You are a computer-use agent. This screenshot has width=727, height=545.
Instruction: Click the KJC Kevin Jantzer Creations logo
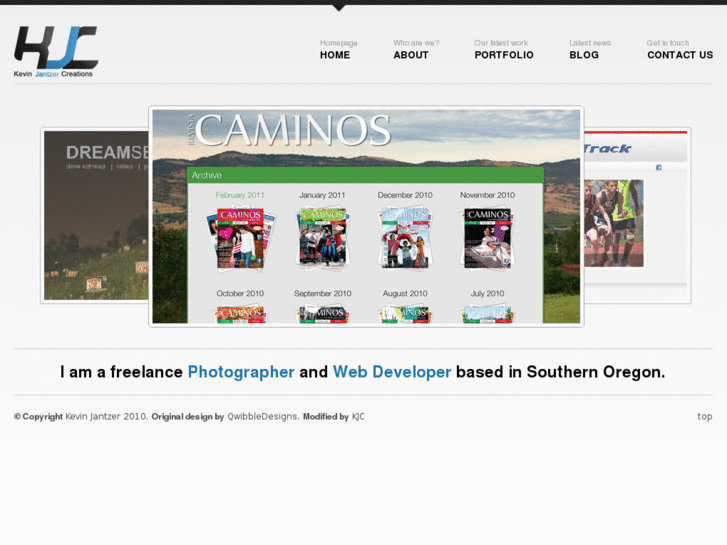pos(56,51)
